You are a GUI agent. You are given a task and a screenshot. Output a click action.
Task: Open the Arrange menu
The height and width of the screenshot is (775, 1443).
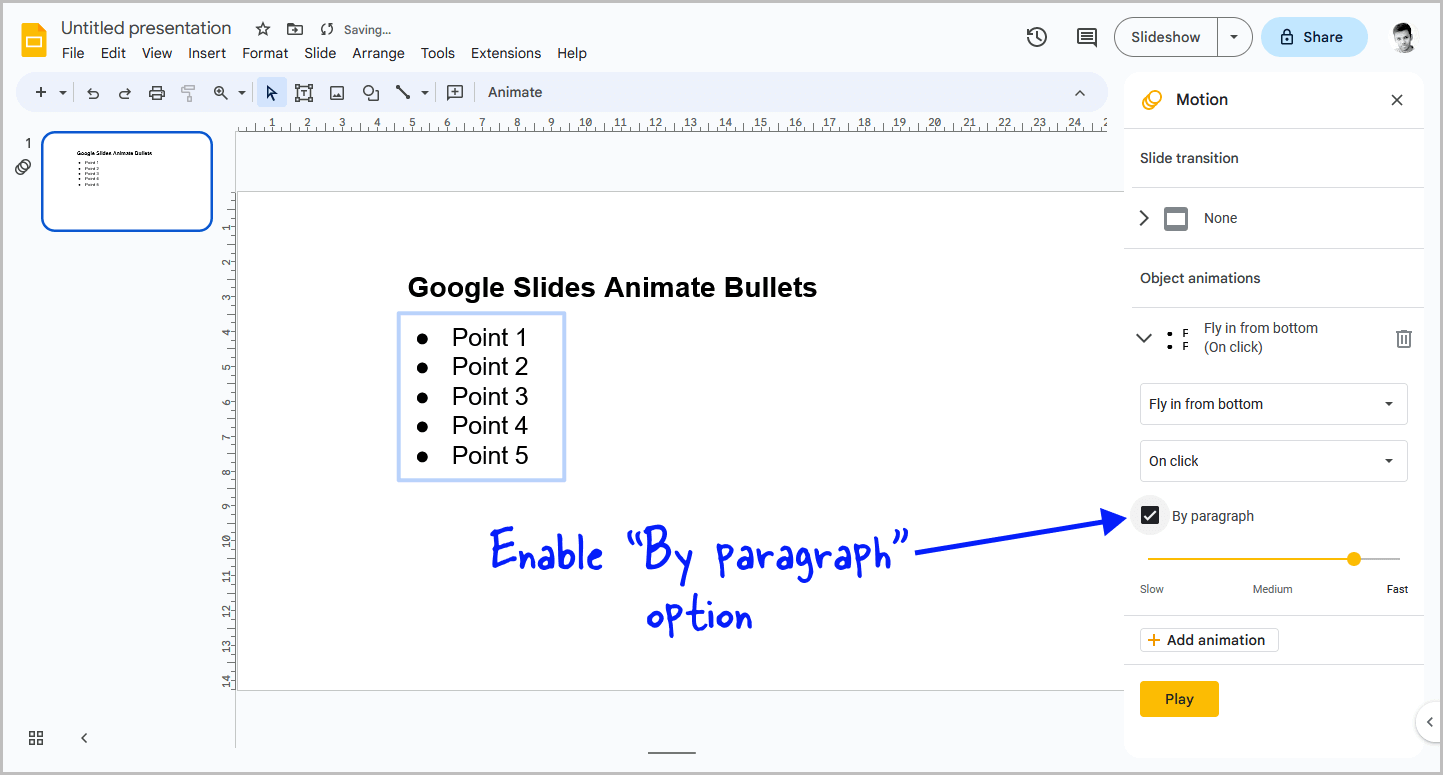coord(378,53)
